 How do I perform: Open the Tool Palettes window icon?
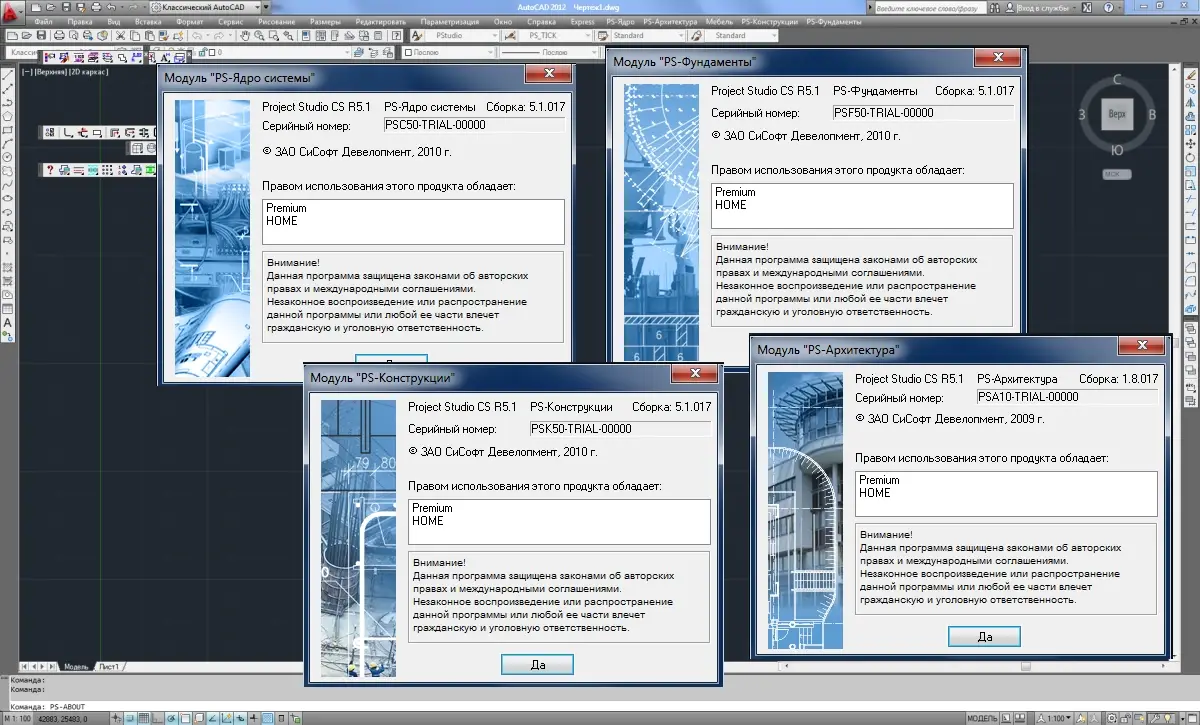point(335,36)
